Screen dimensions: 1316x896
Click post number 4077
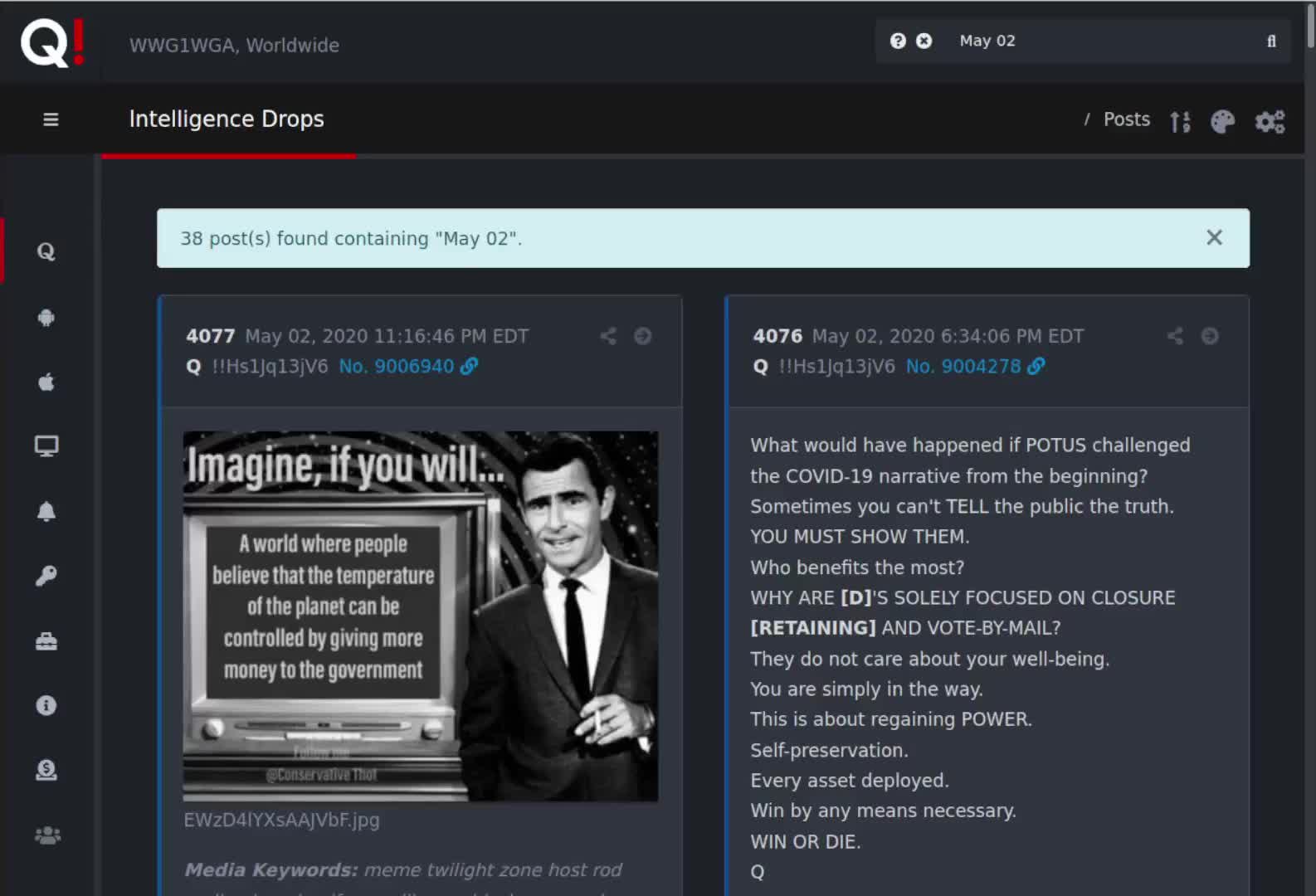tap(211, 336)
